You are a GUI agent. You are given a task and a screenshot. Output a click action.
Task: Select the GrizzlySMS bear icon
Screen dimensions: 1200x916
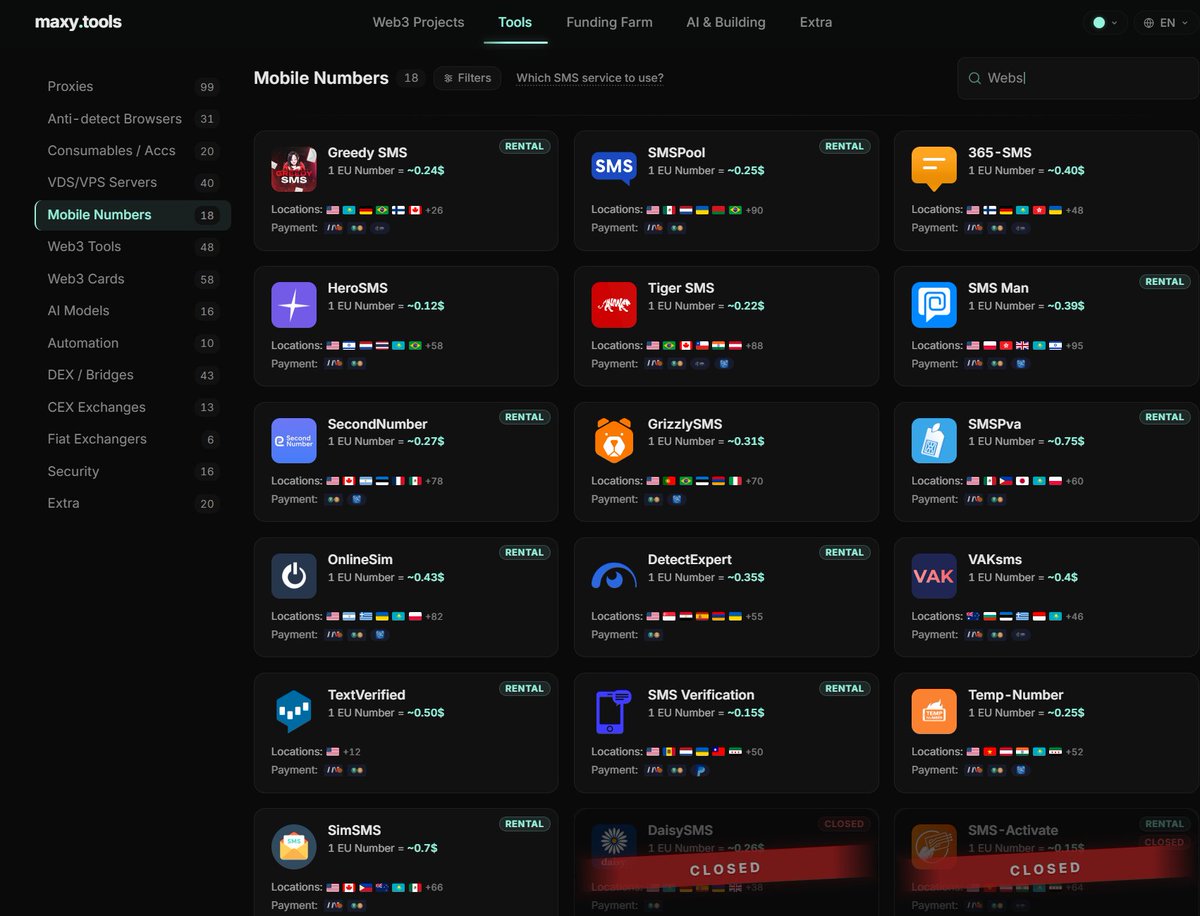point(614,440)
